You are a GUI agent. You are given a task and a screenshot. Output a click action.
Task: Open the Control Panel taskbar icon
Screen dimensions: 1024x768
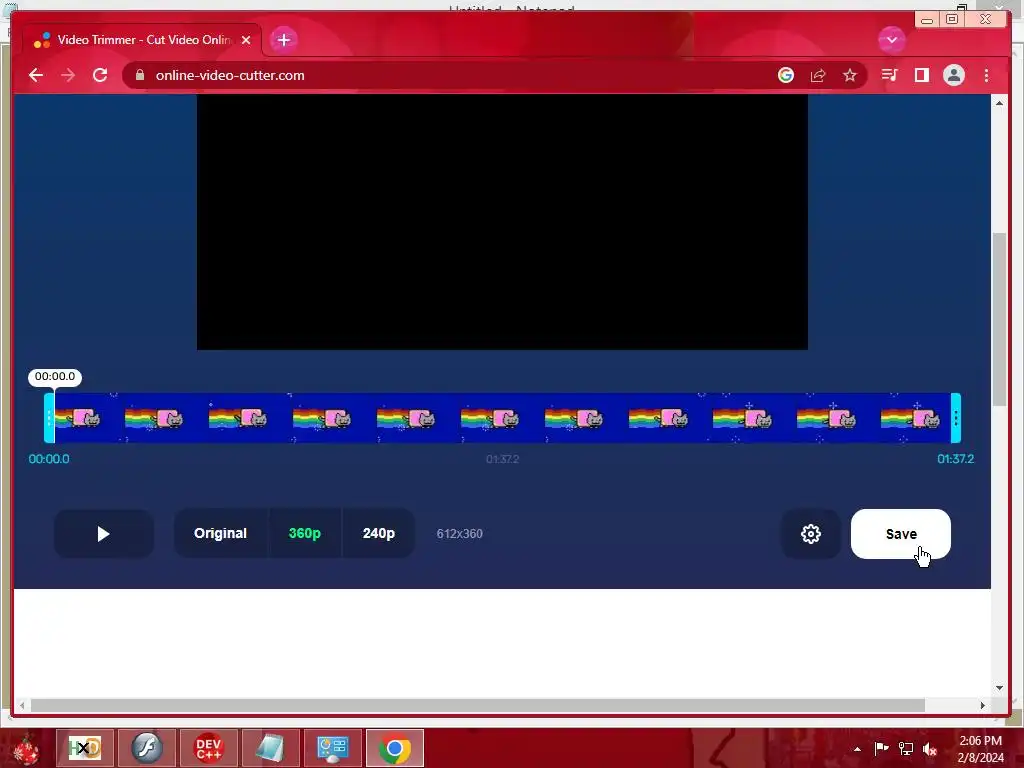(x=332, y=748)
